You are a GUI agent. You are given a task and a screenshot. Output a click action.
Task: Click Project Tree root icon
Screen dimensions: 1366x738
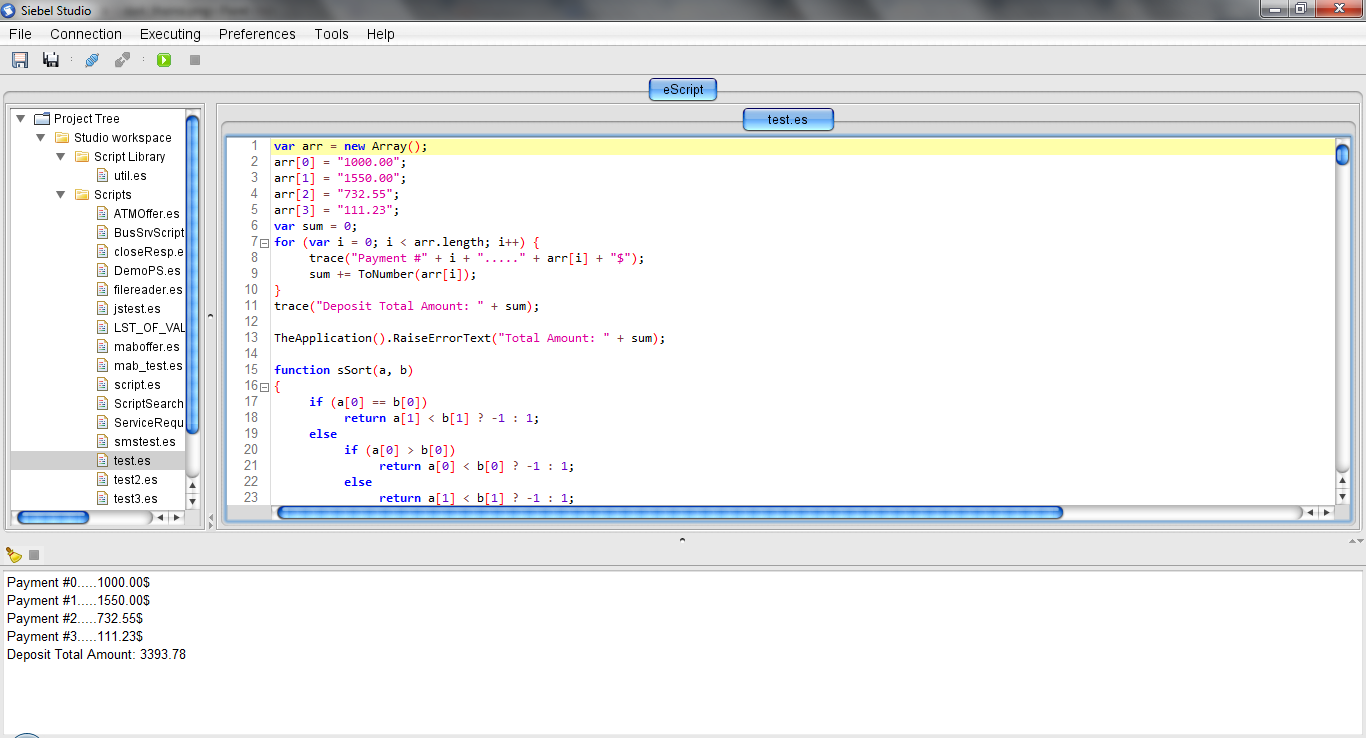tap(42, 119)
